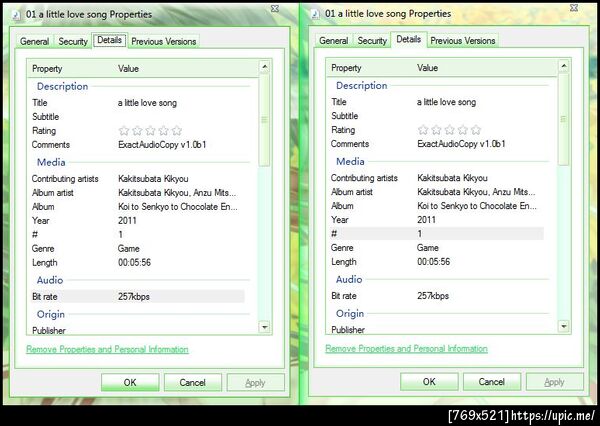Open General tab in left Properties window
The width and height of the screenshot is (600, 426).
[34, 41]
